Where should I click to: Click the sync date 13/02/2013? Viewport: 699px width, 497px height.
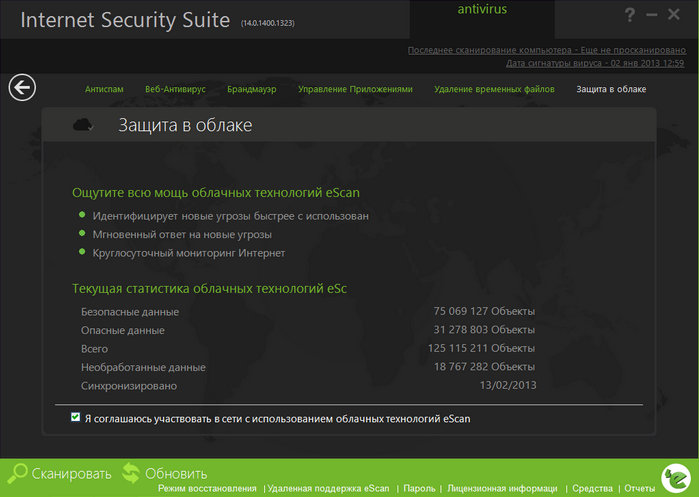point(508,385)
